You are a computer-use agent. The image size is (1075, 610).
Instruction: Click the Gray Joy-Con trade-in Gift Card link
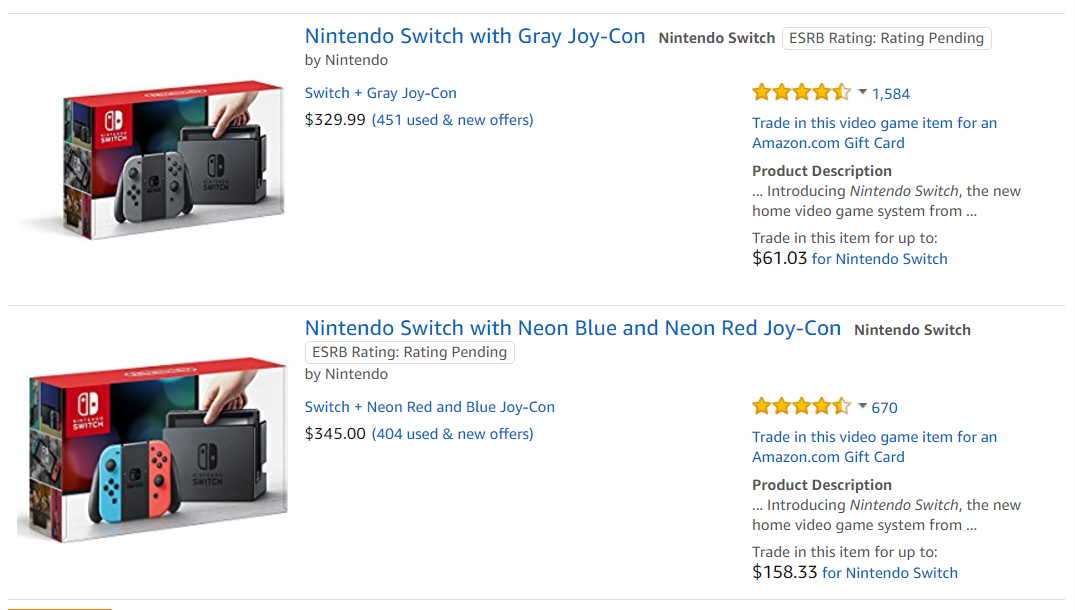[874, 133]
